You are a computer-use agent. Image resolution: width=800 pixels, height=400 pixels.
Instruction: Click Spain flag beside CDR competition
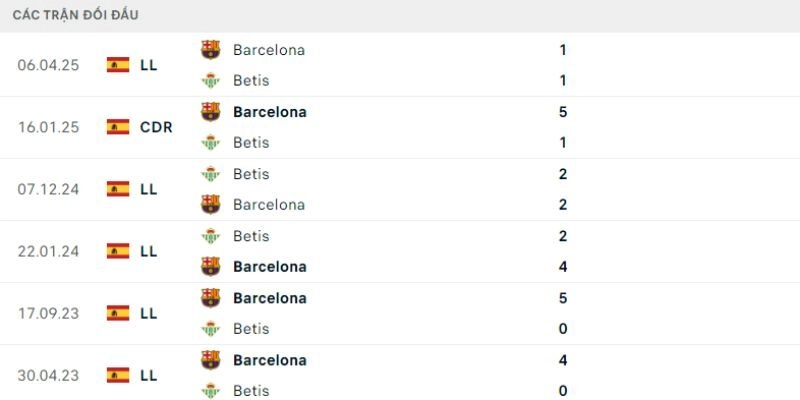click(x=118, y=127)
